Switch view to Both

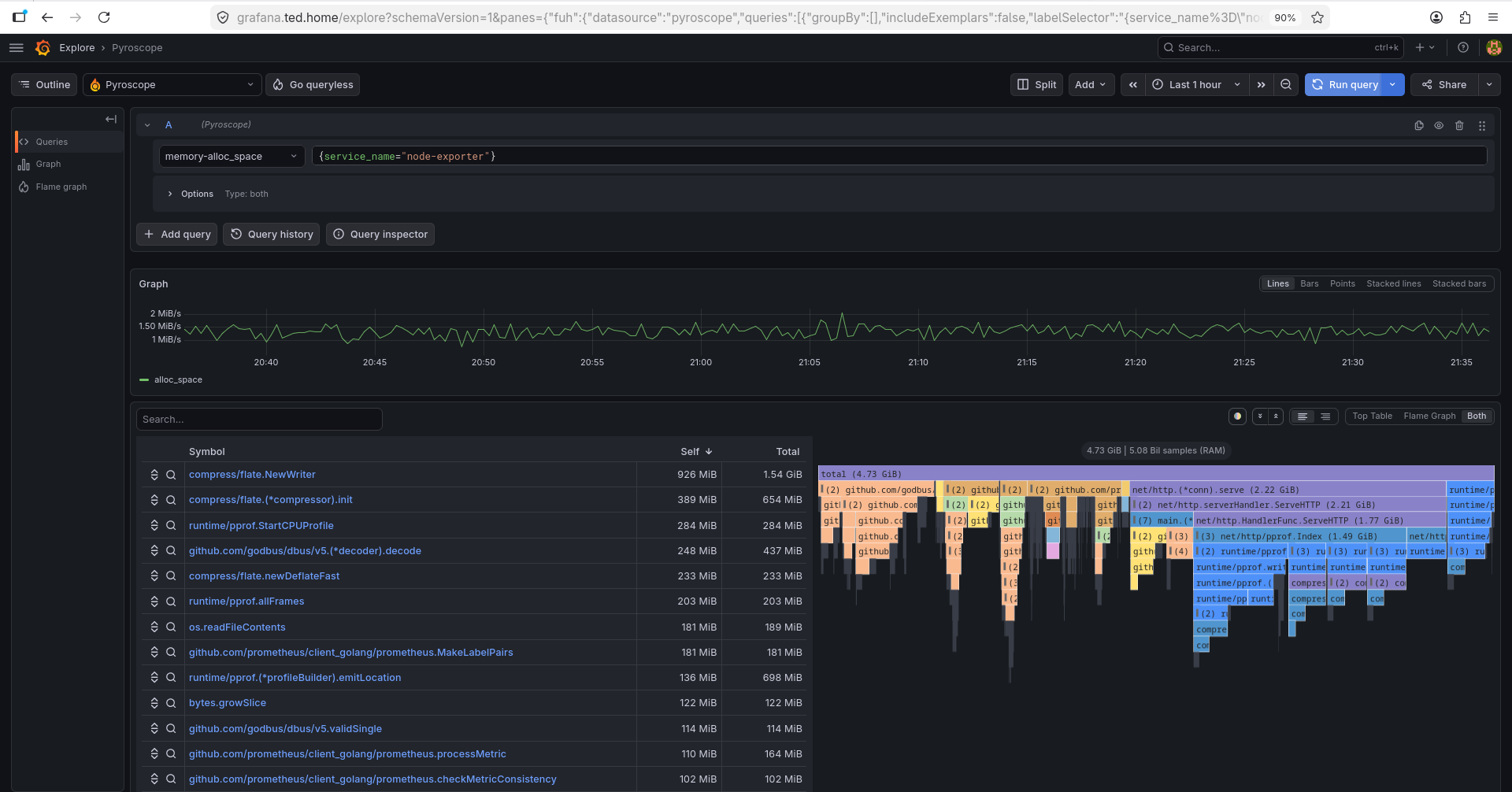click(x=1477, y=416)
